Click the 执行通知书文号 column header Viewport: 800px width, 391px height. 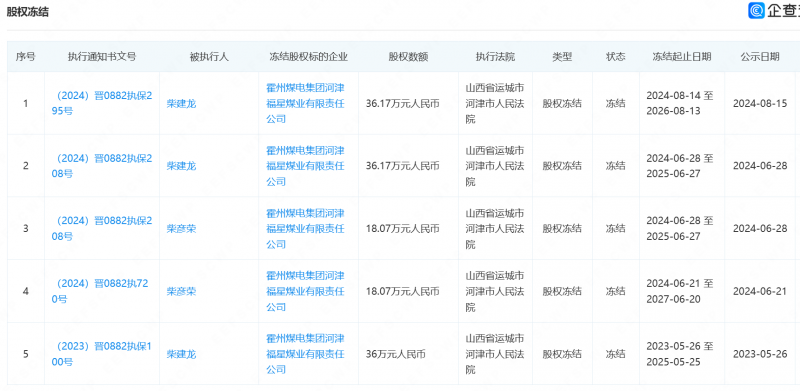click(x=102, y=57)
